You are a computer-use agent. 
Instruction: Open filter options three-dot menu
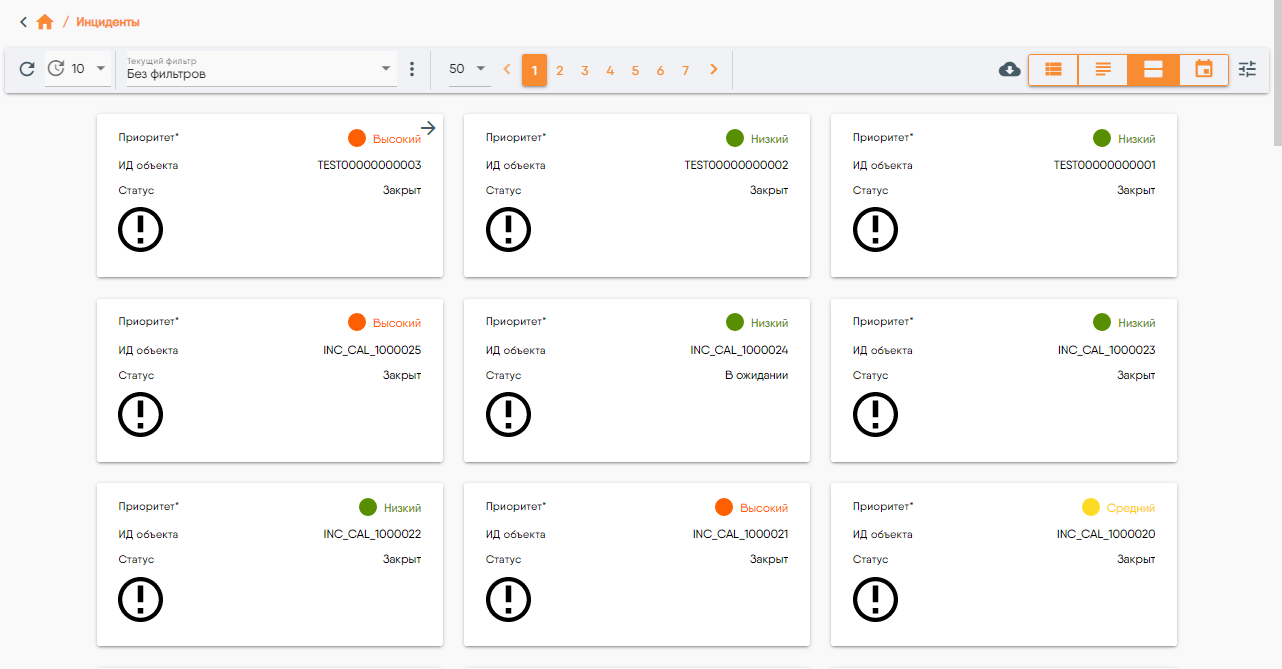pyautogui.click(x=412, y=69)
